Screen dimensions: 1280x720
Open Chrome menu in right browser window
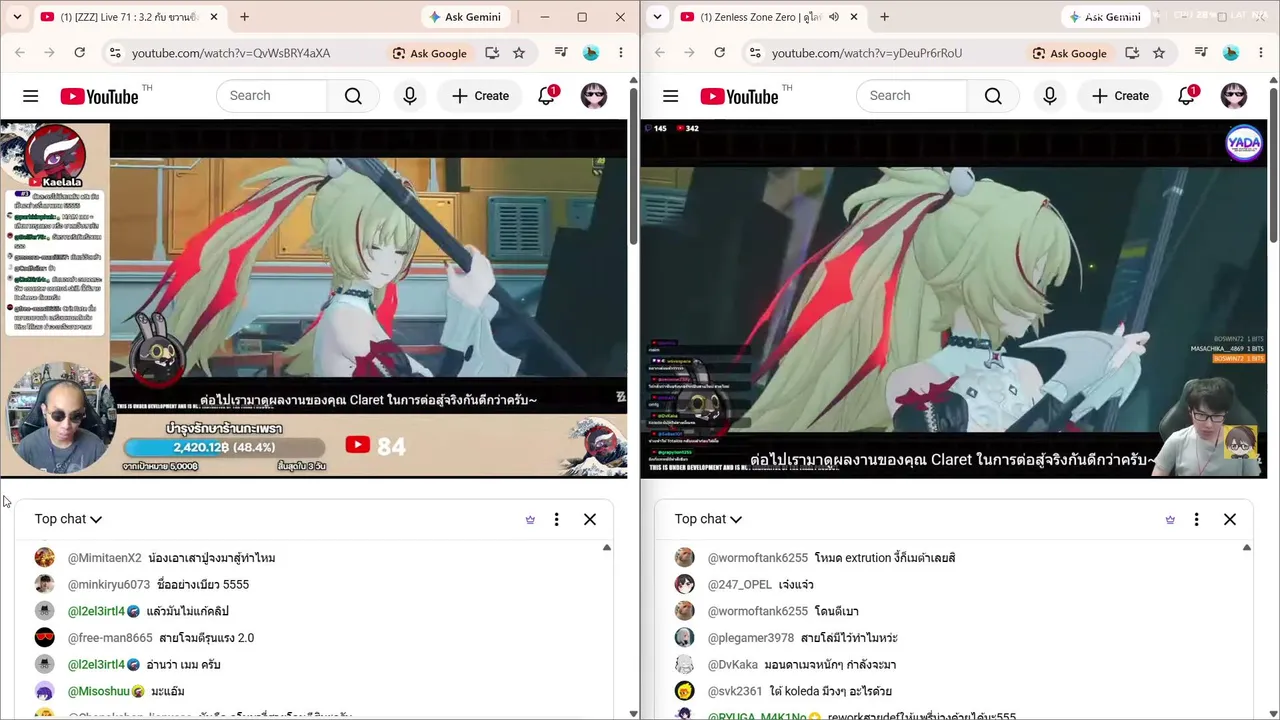pos(1261,53)
